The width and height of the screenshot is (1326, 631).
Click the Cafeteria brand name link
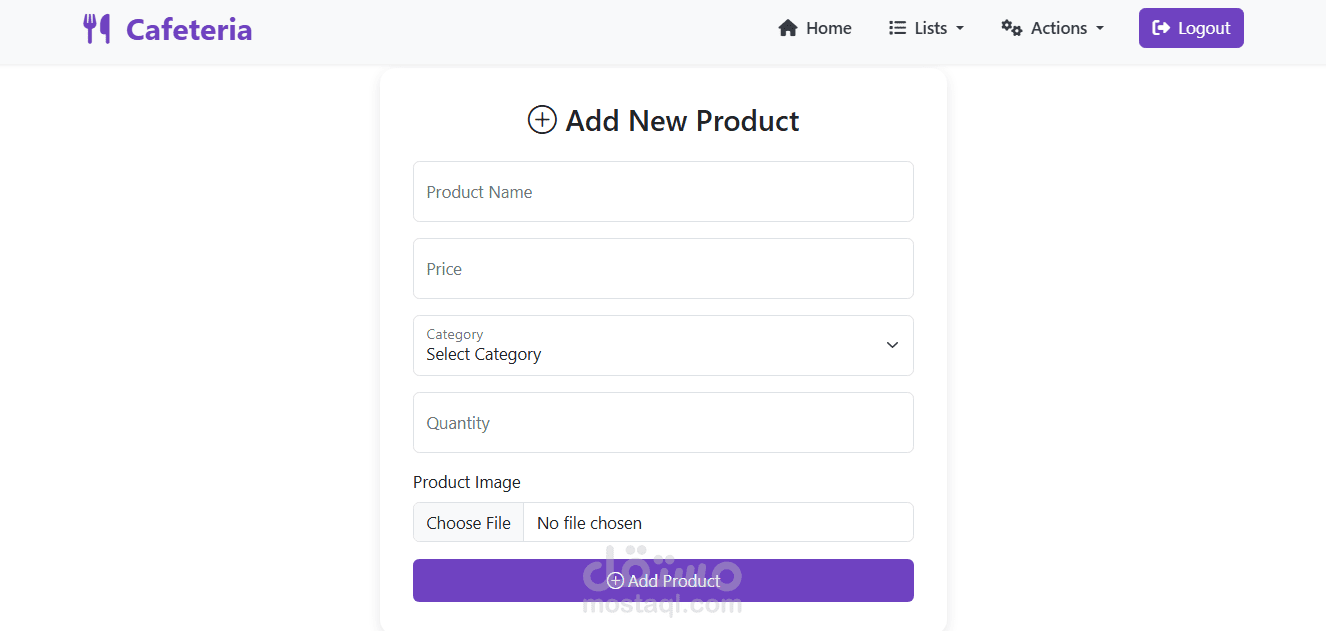tap(189, 29)
